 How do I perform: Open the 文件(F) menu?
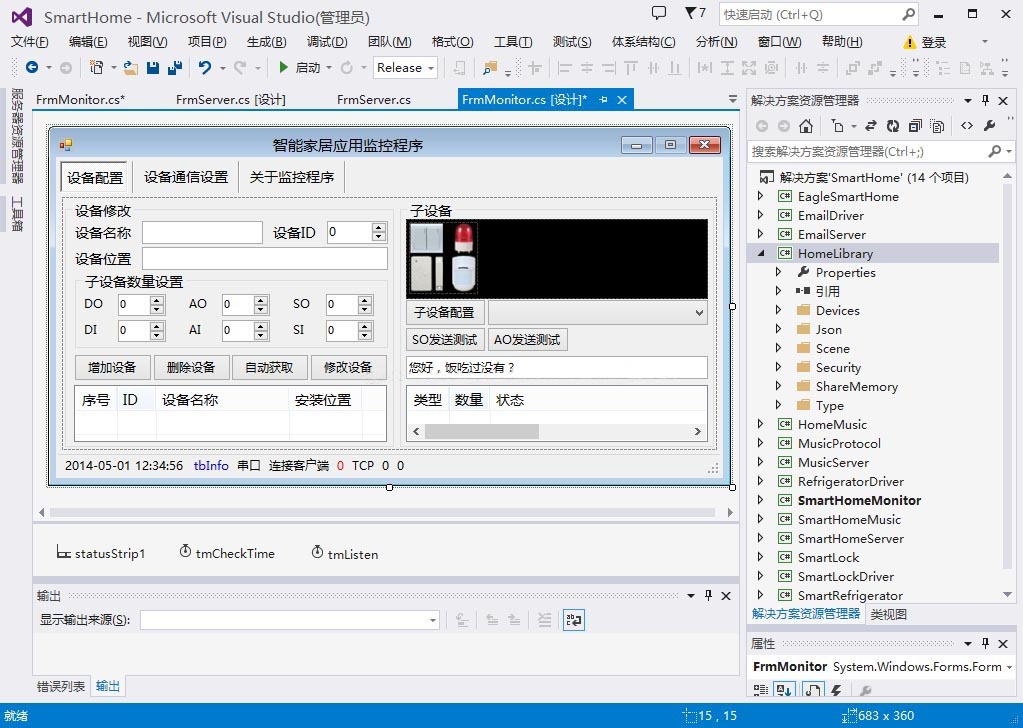tap(29, 42)
